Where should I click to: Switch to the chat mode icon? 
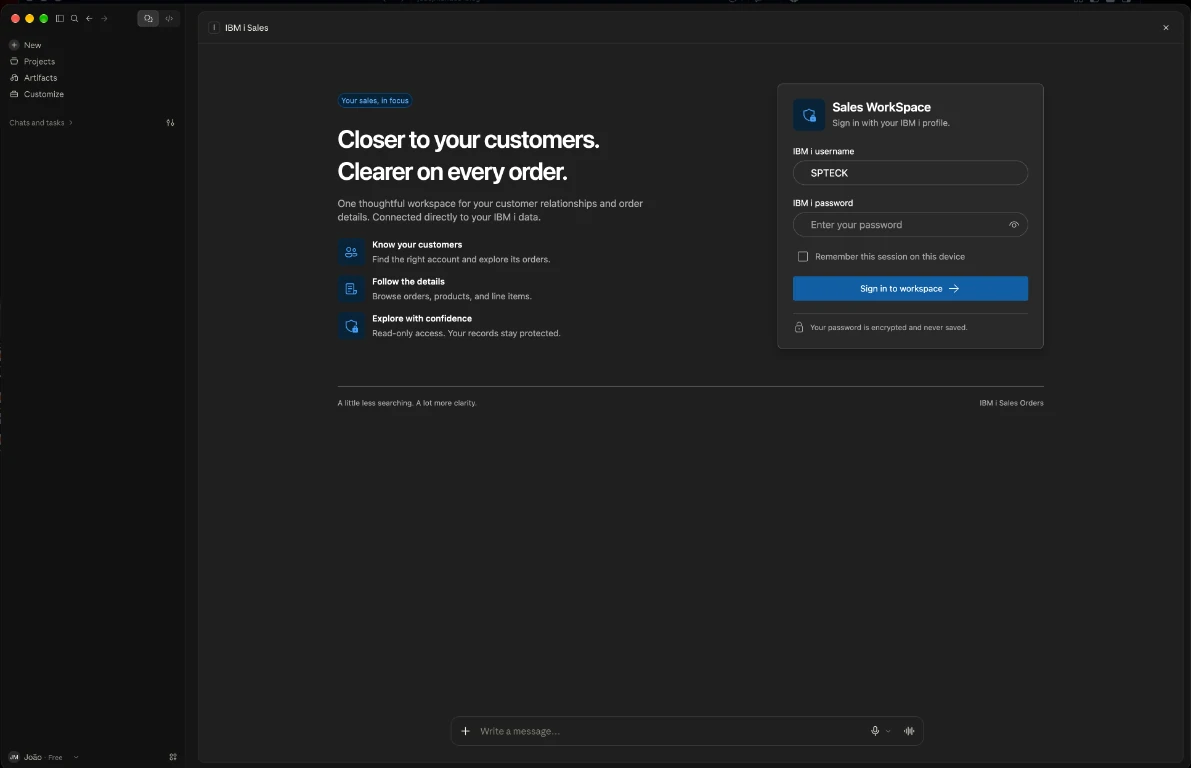(x=148, y=18)
